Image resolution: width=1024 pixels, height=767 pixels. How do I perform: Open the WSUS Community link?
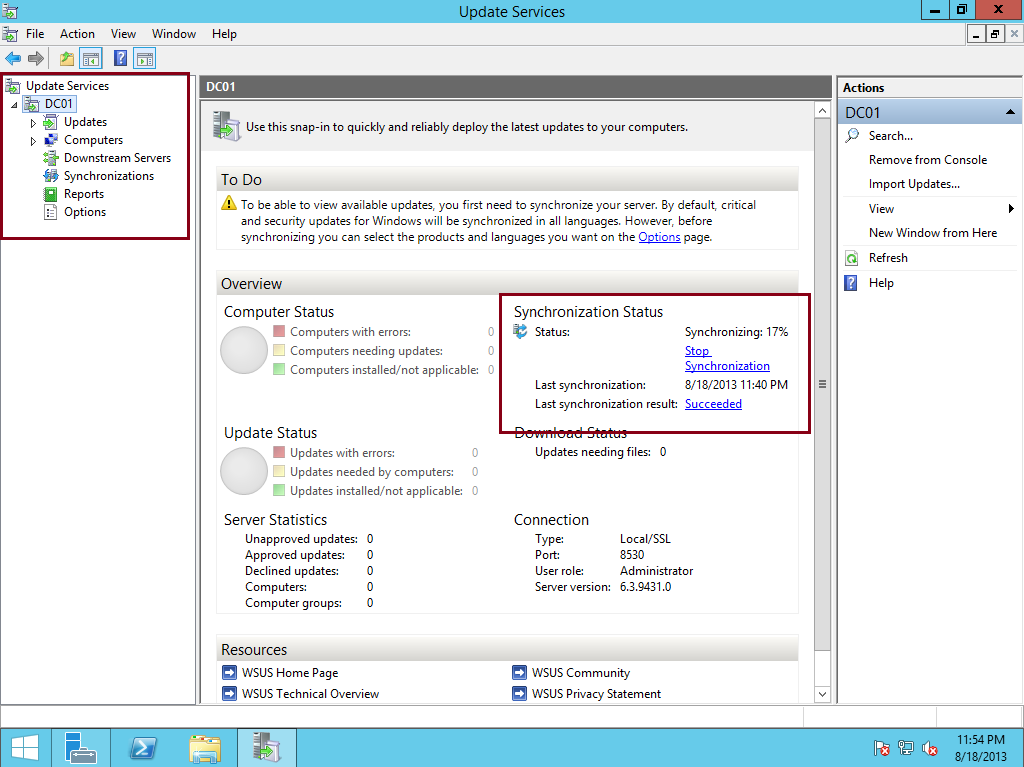(581, 672)
